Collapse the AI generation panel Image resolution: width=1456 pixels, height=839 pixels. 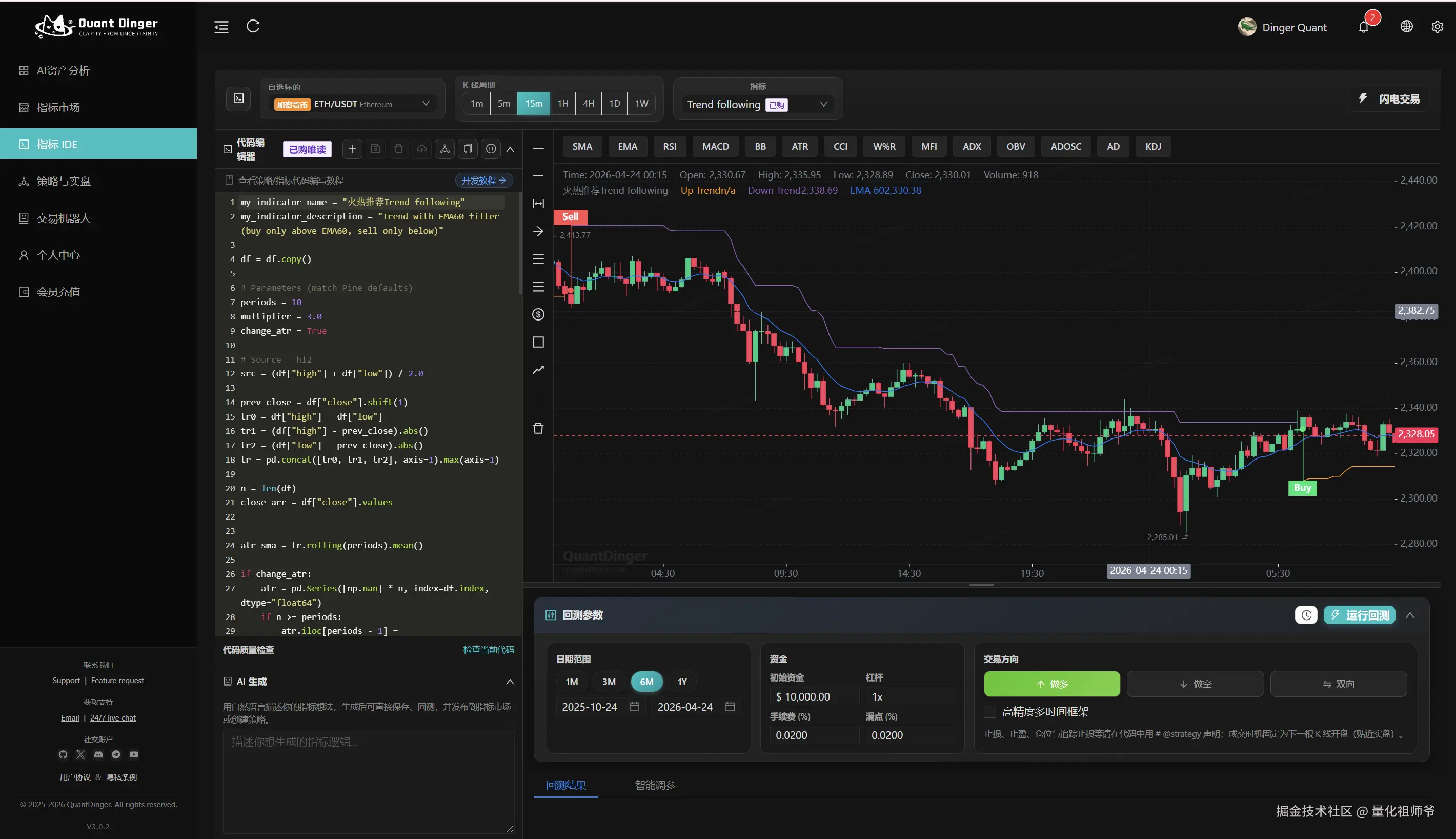[x=510, y=682]
